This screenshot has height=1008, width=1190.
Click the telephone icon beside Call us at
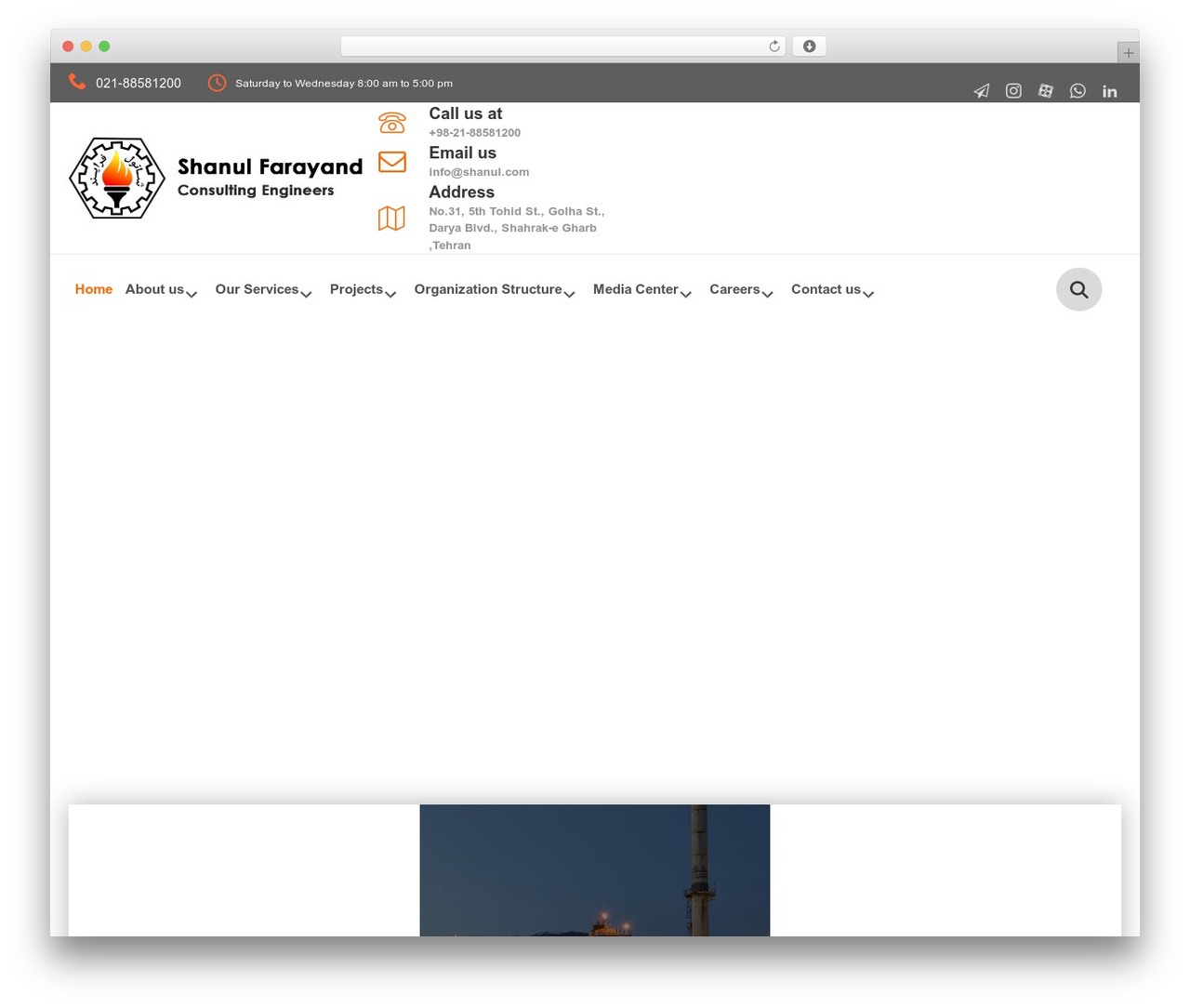(392, 123)
